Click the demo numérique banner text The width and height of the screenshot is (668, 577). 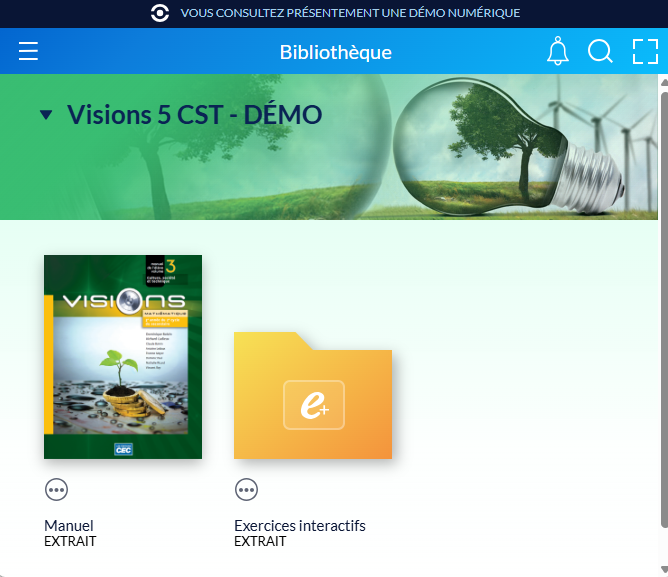[350, 13]
